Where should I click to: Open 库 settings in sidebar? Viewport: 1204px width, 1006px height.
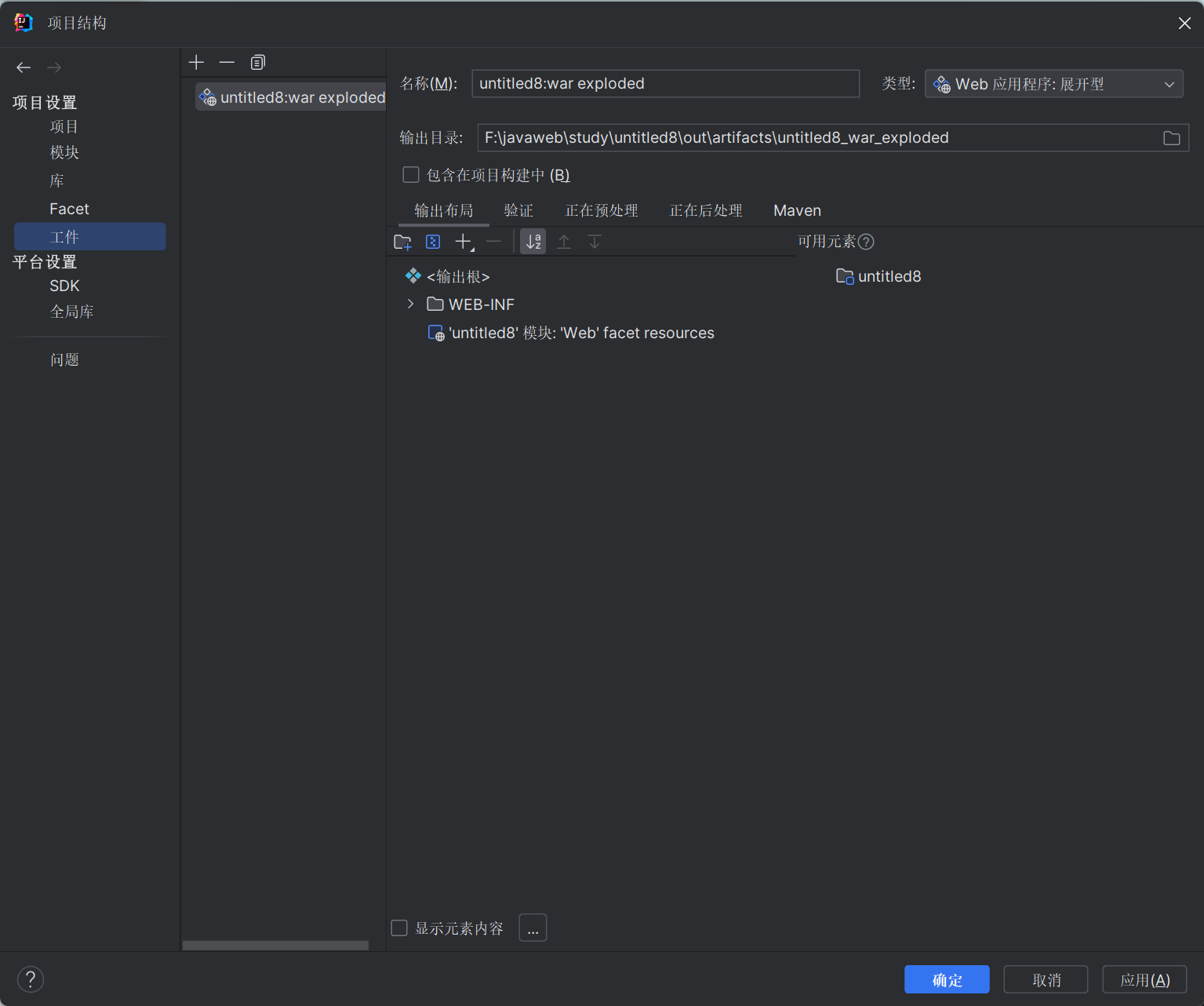pos(56,180)
